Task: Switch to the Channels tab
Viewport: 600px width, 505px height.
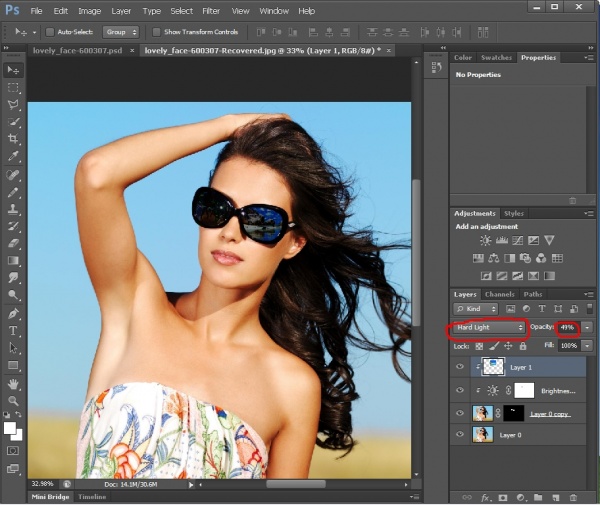Action: [x=499, y=294]
